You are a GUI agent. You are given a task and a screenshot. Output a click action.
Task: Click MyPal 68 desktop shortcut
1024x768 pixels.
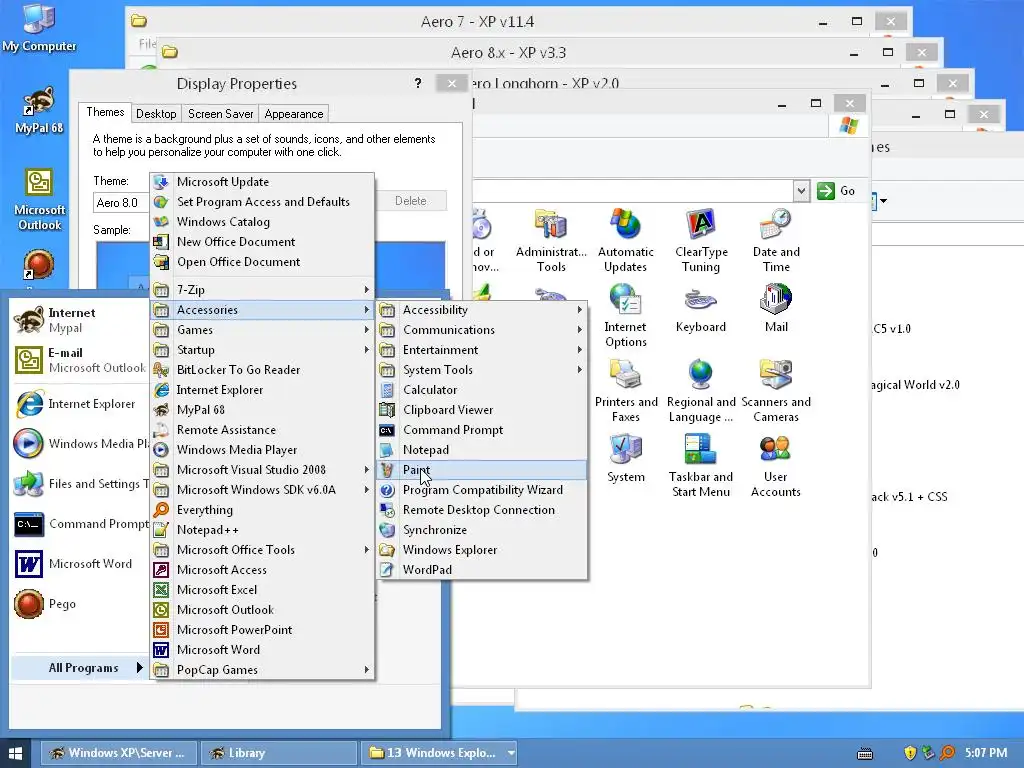point(39,110)
